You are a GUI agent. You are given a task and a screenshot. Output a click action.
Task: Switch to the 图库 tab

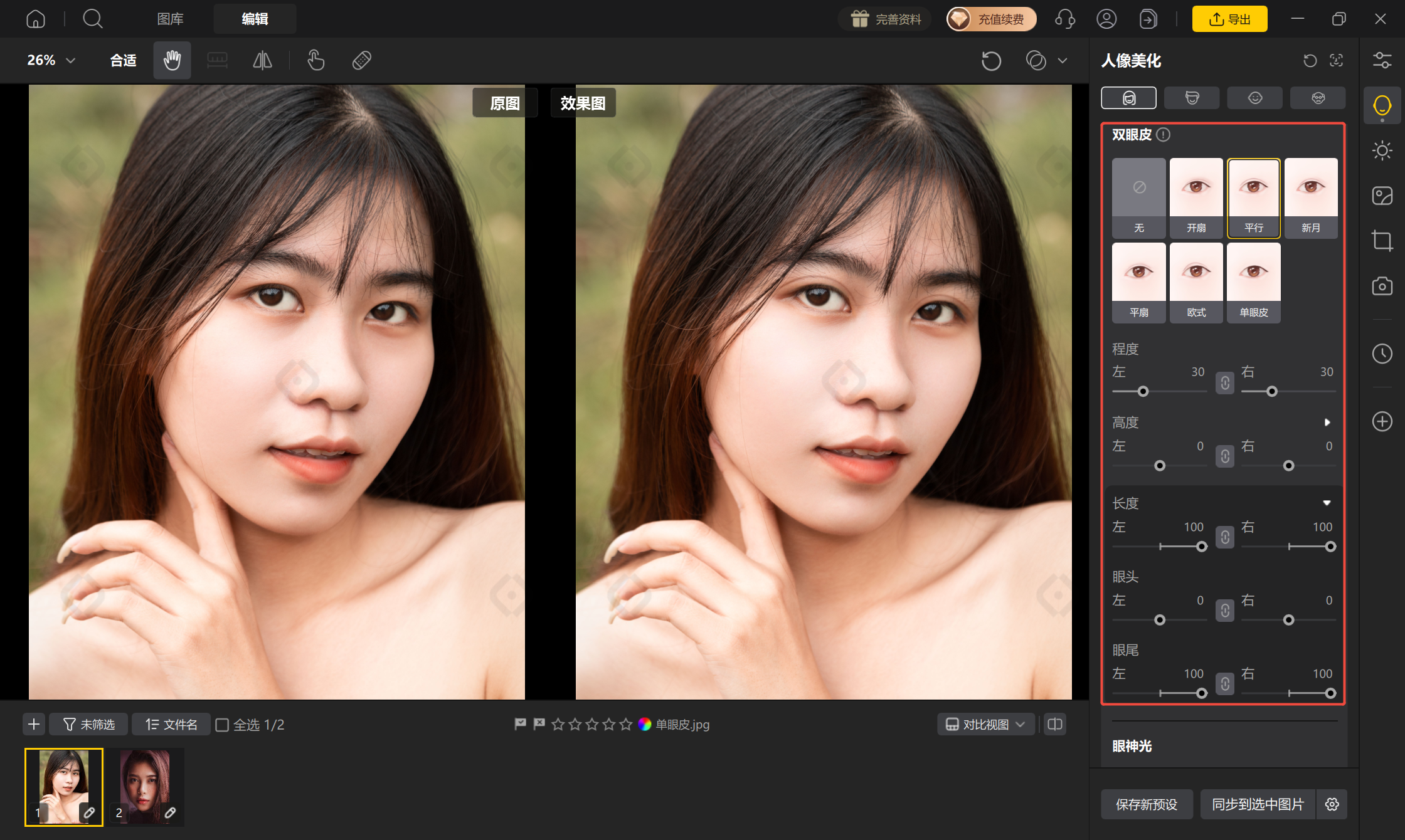click(x=170, y=19)
